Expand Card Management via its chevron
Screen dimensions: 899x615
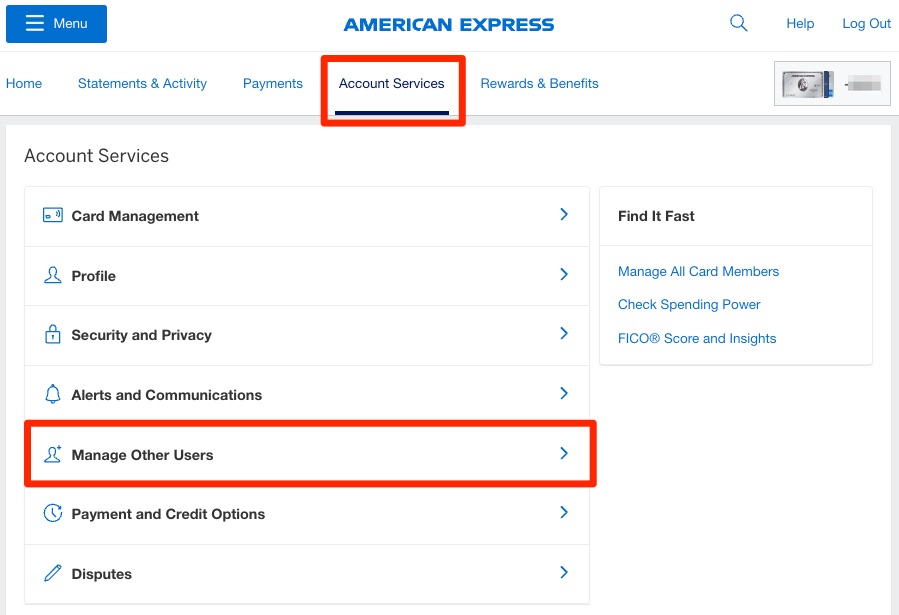point(563,215)
